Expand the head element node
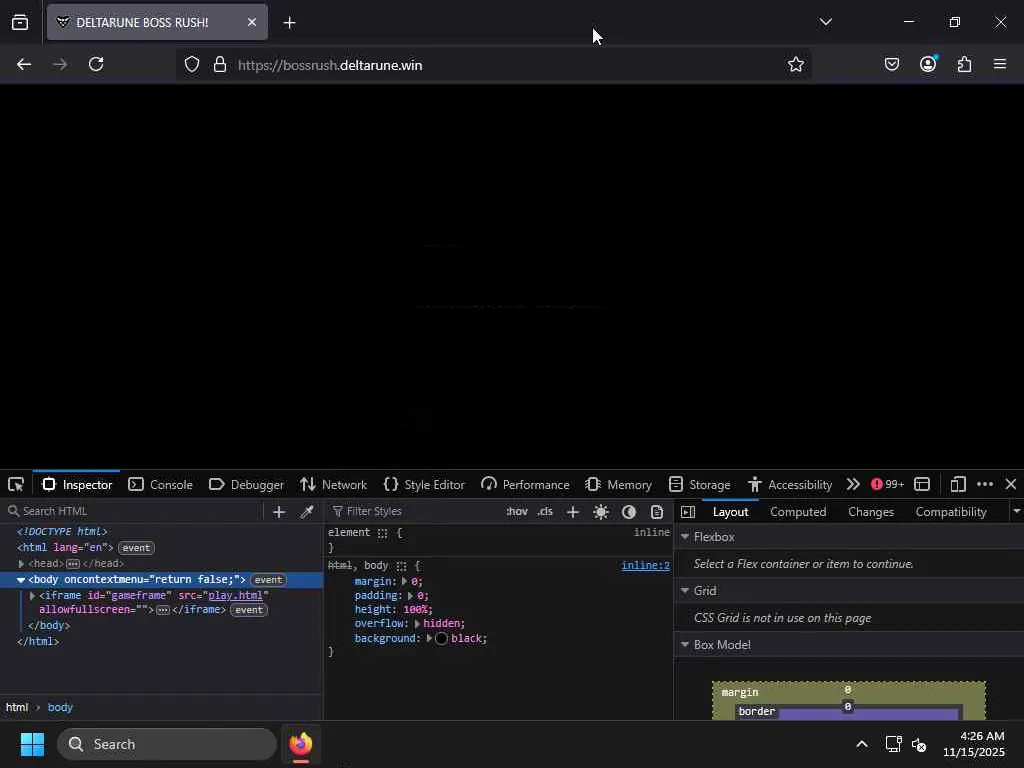The image size is (1024, 768). coord(22,564)
